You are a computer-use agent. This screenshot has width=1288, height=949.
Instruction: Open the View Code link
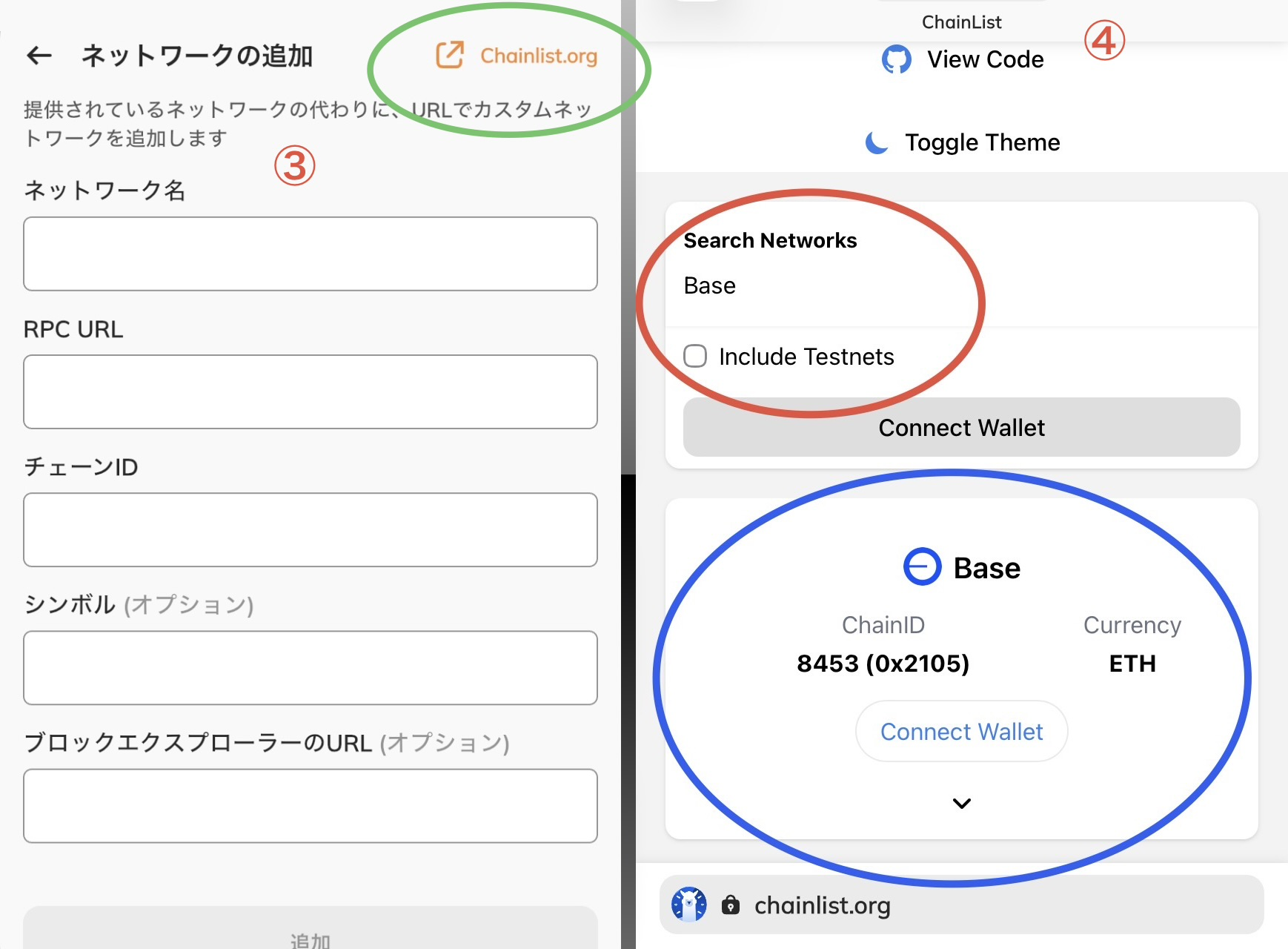click(x=986, y=59)
